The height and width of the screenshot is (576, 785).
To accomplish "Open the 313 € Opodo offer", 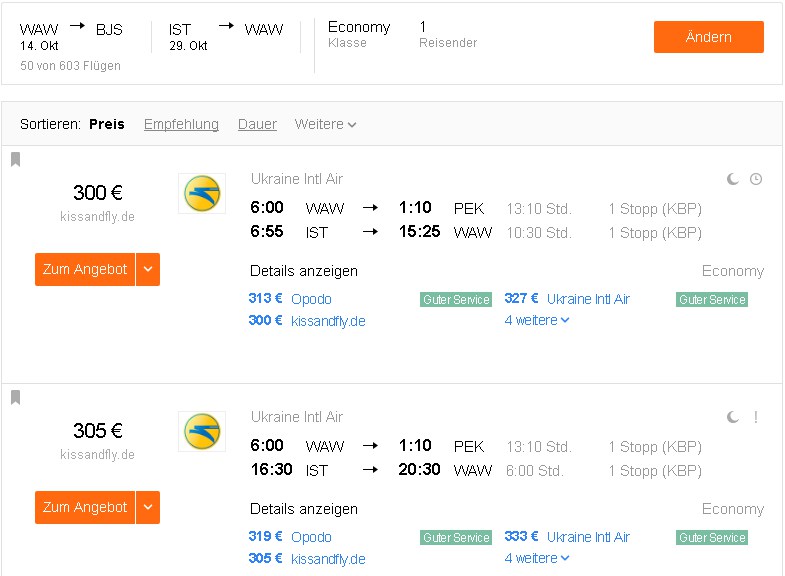I will pos(290,299).
